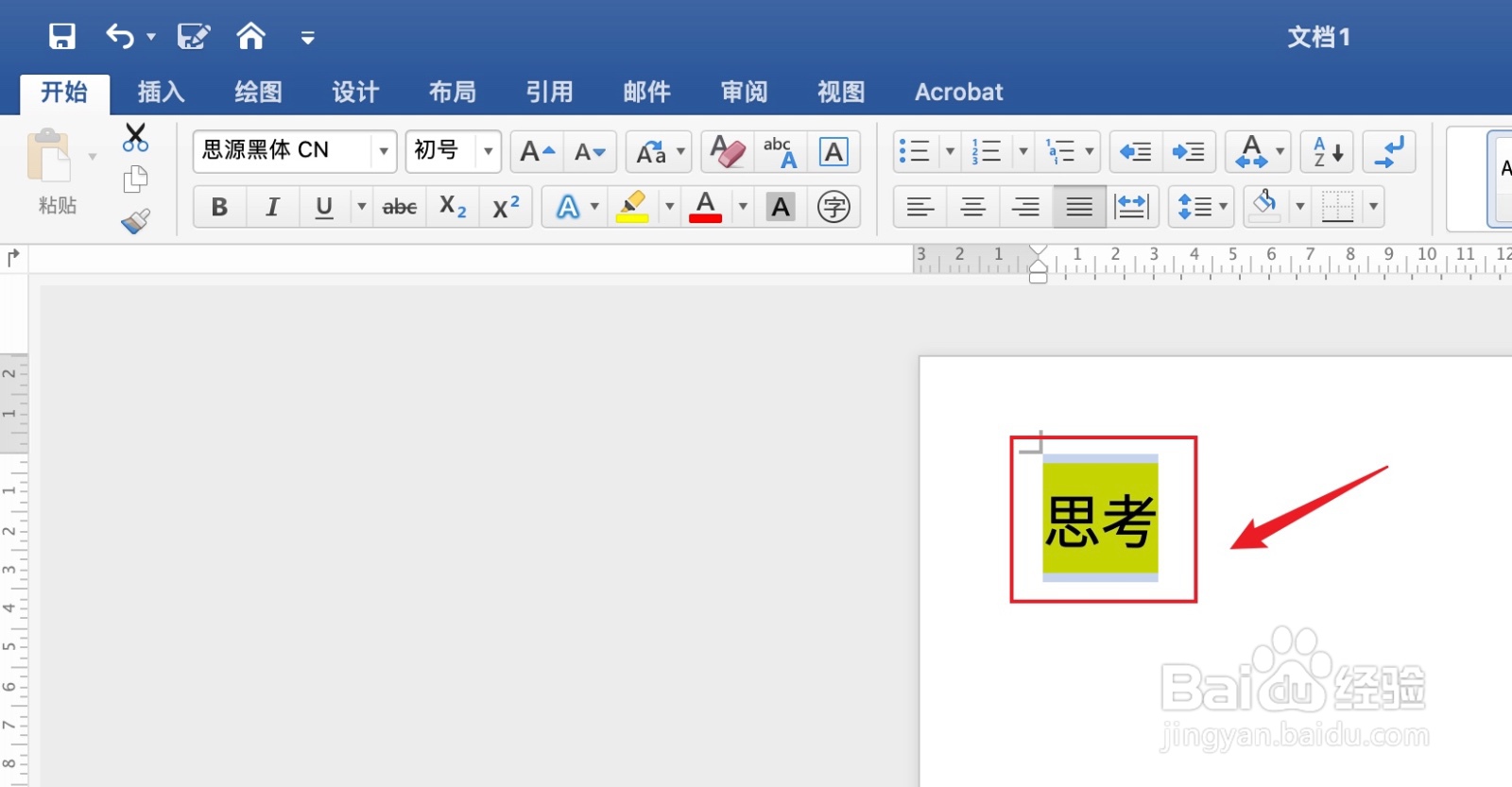Screen dimensions: 1512x787
Task: Open the 引用 tab
Action: 550,92
